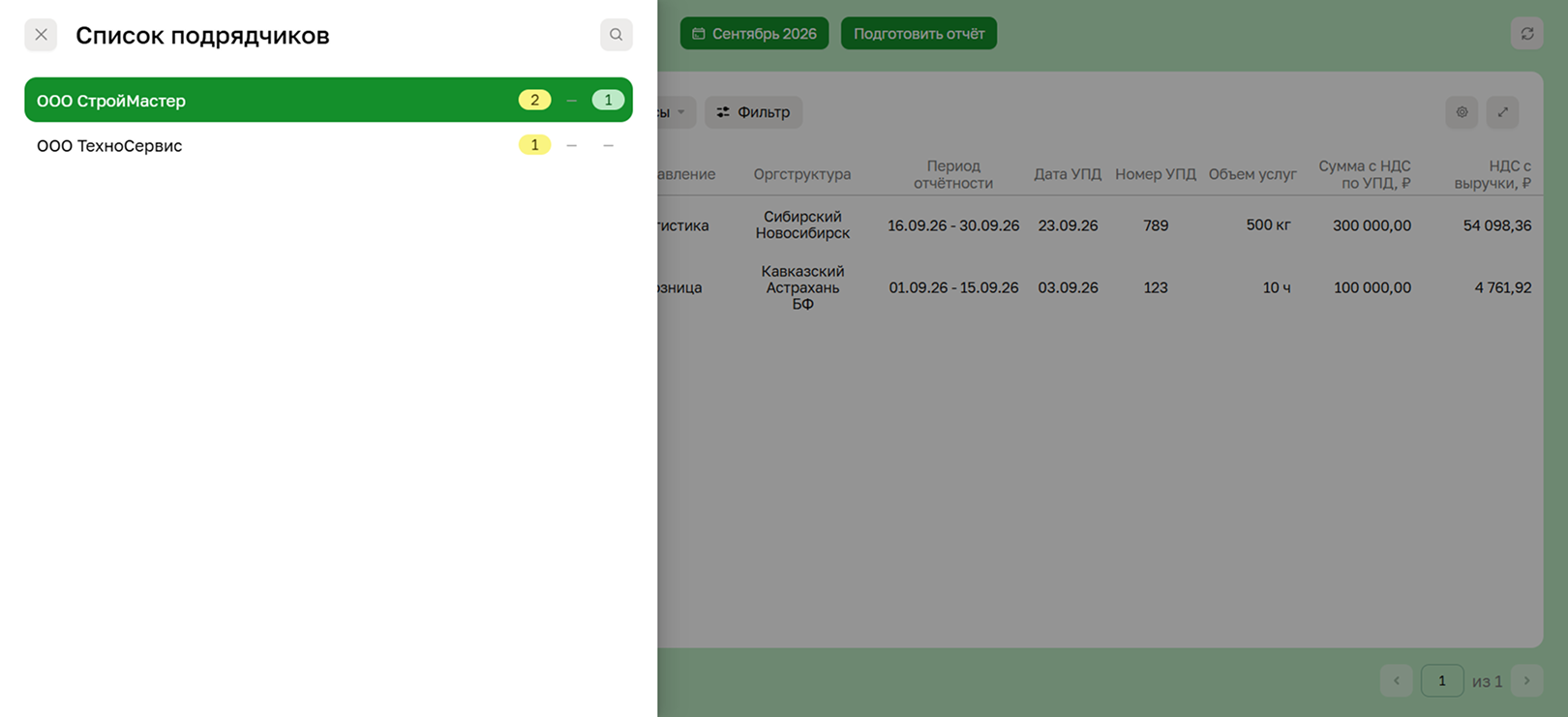Click the Подготовить отчёт button
This screenshot has height=717, width=1568.
click(x=919, y=34)
